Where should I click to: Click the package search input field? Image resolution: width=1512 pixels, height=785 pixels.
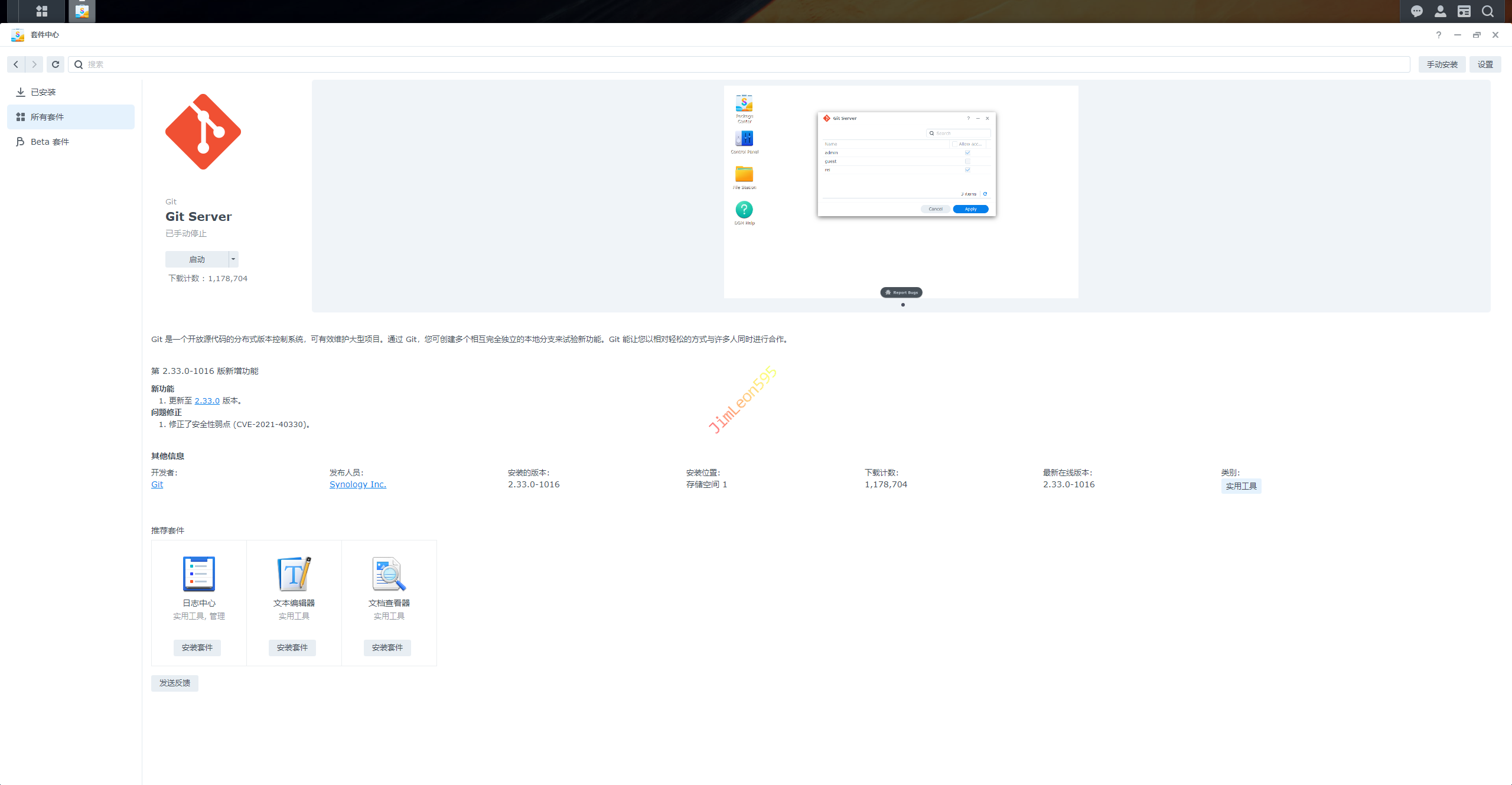pyautogui.click(x=744, y=64)
